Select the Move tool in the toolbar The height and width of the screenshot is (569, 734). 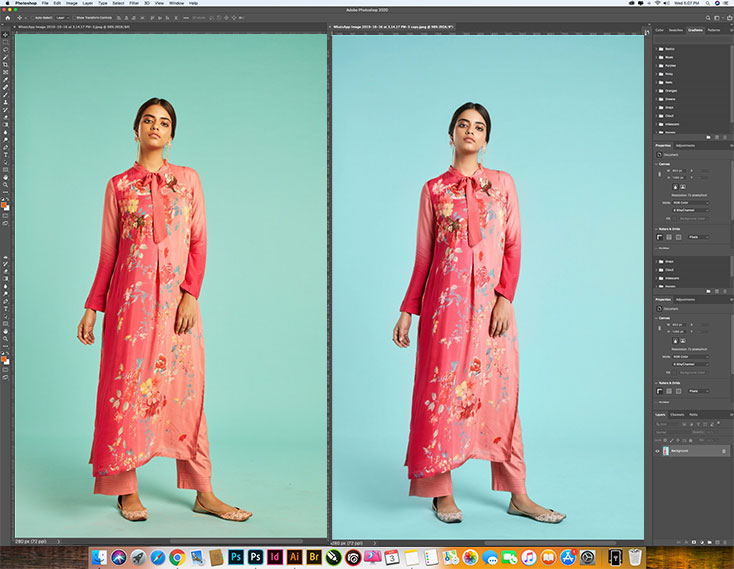click(x=6, y=35)
